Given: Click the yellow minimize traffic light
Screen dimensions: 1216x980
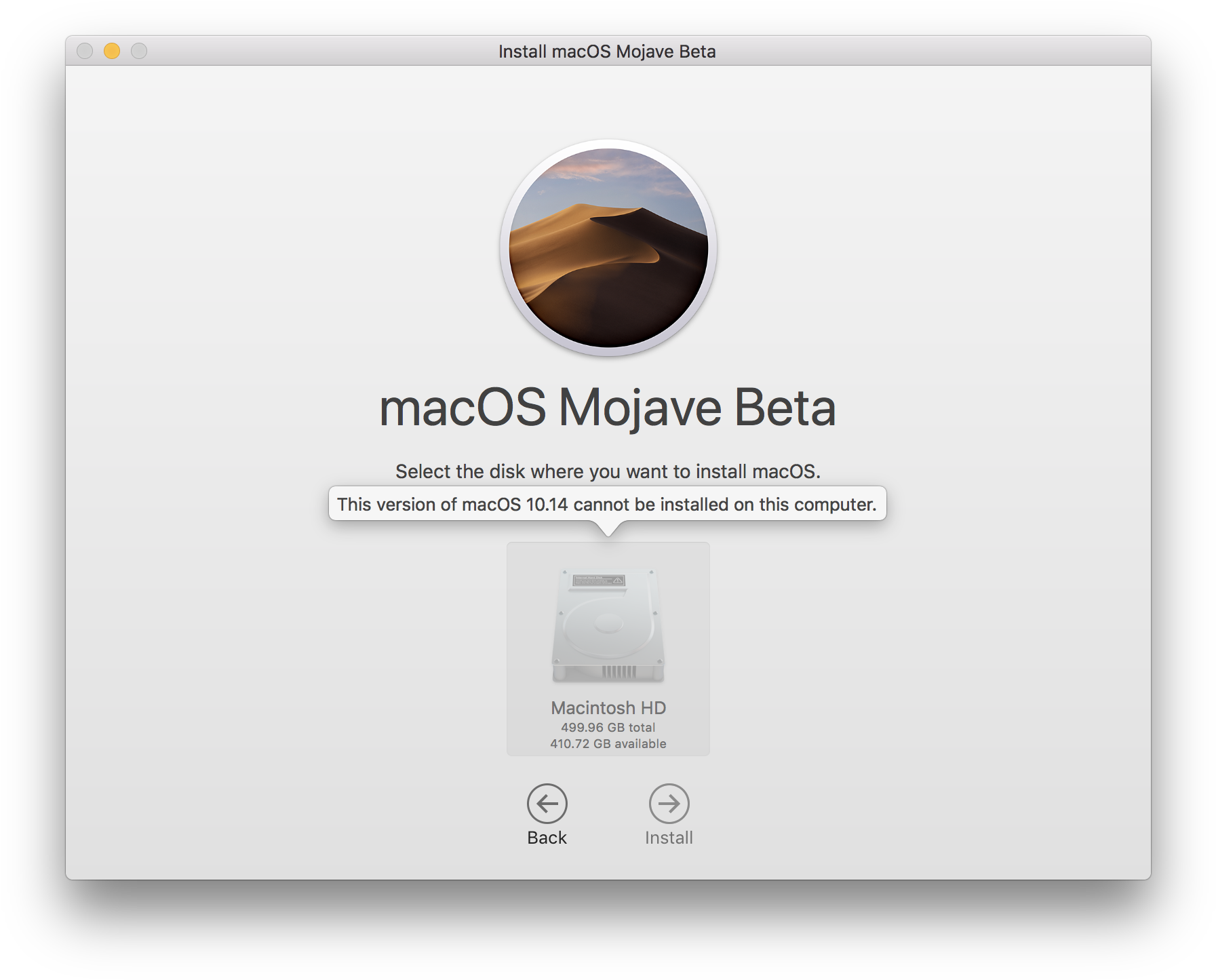Looking at the screenshot, I should tap(111, 50).
